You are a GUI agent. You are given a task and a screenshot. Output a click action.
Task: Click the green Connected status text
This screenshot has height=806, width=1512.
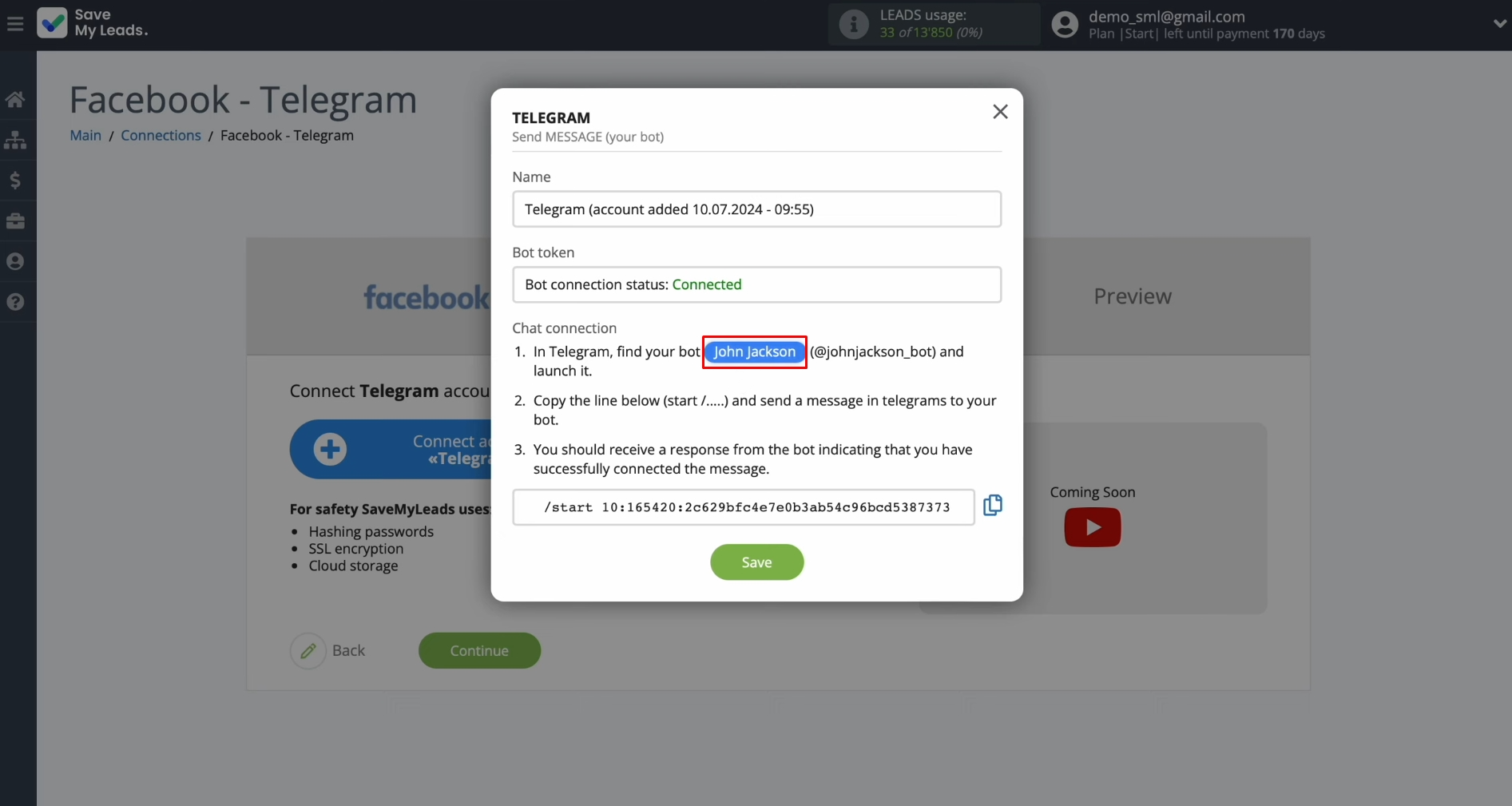pyautogui.click(x=707, y=284)
